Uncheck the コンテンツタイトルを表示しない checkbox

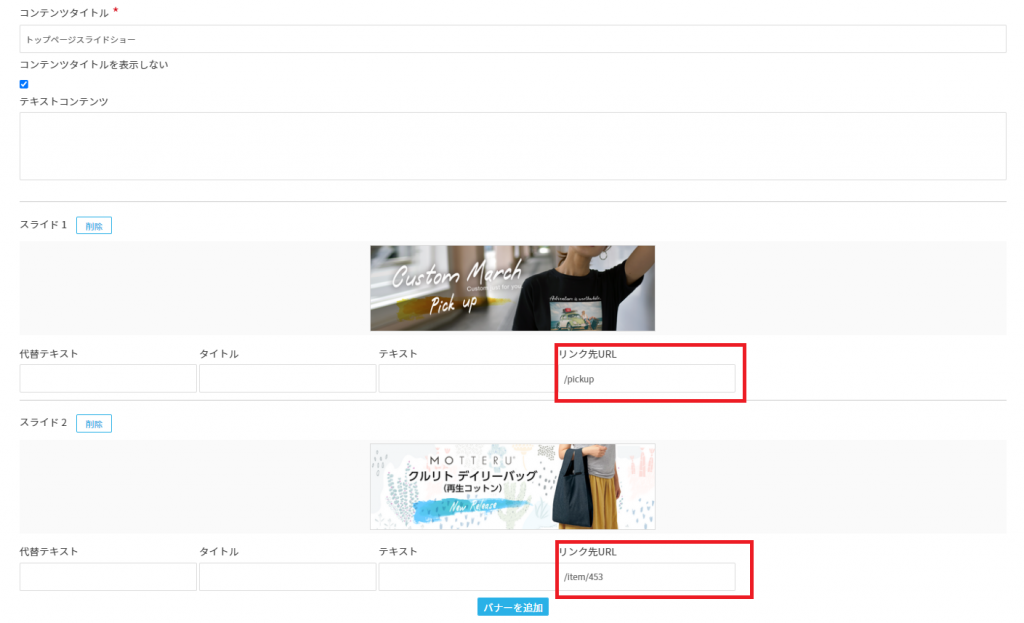point(24,84)
